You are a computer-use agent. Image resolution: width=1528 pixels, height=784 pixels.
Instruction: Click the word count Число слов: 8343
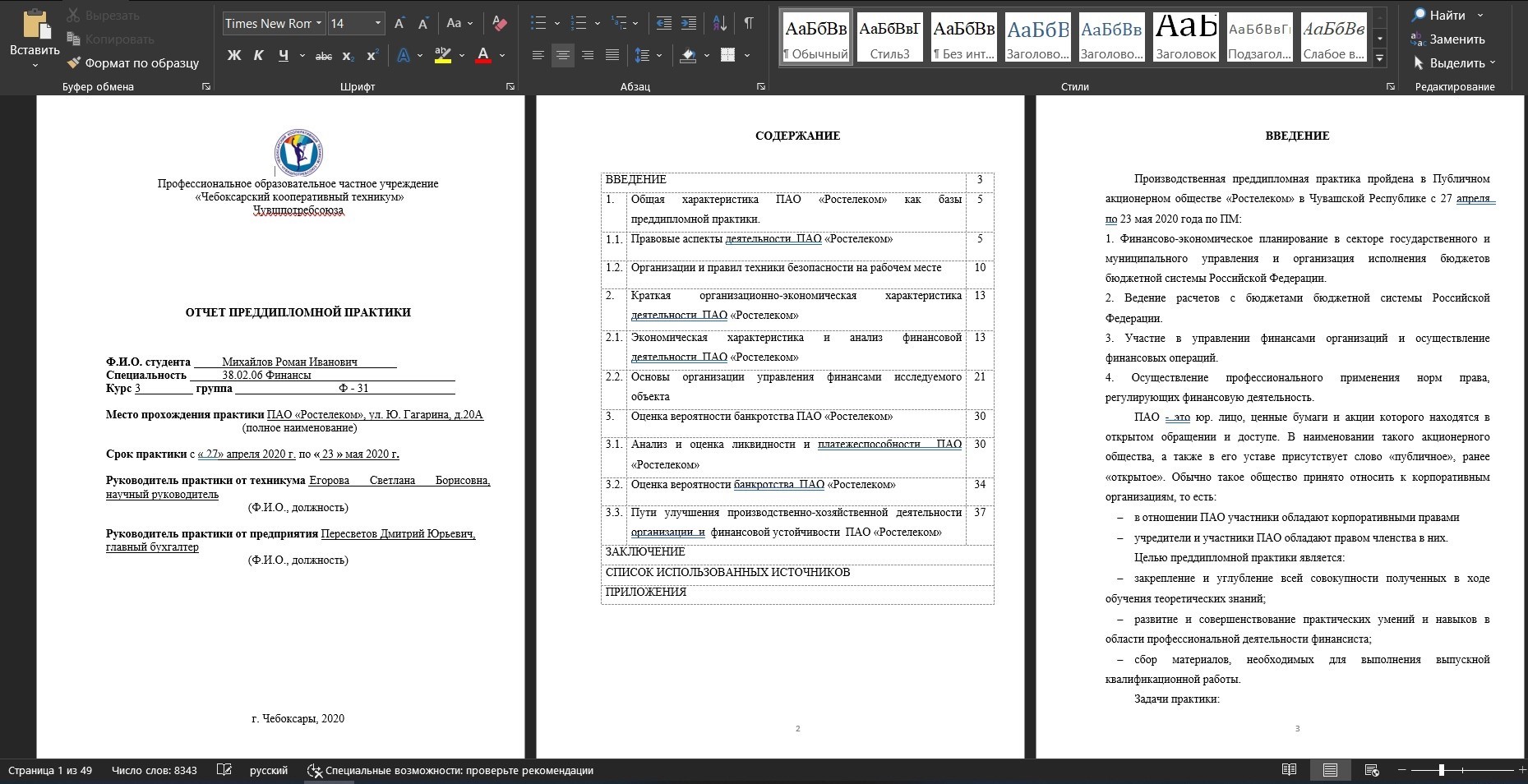[x=154, y=771]
